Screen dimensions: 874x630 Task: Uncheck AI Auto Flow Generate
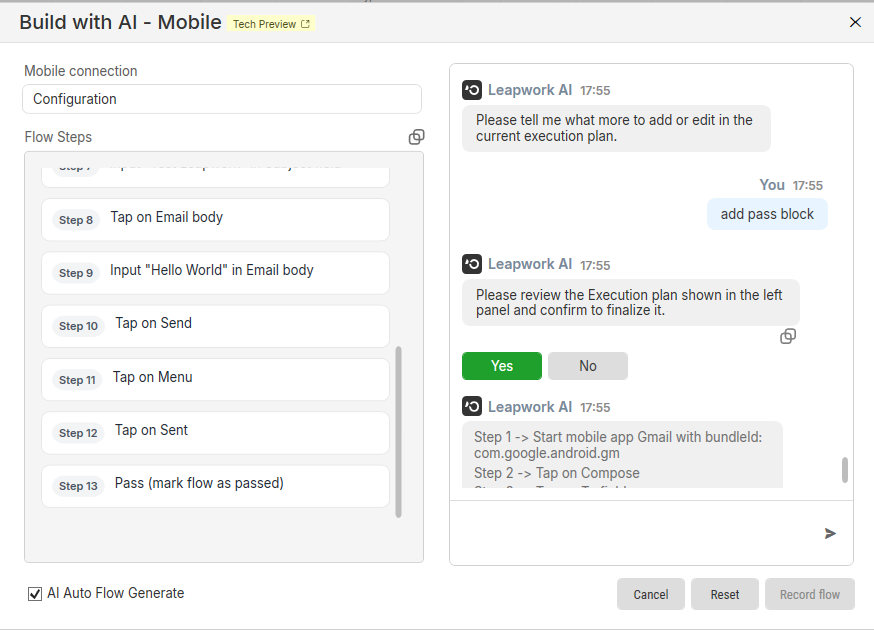pos(35,594)
